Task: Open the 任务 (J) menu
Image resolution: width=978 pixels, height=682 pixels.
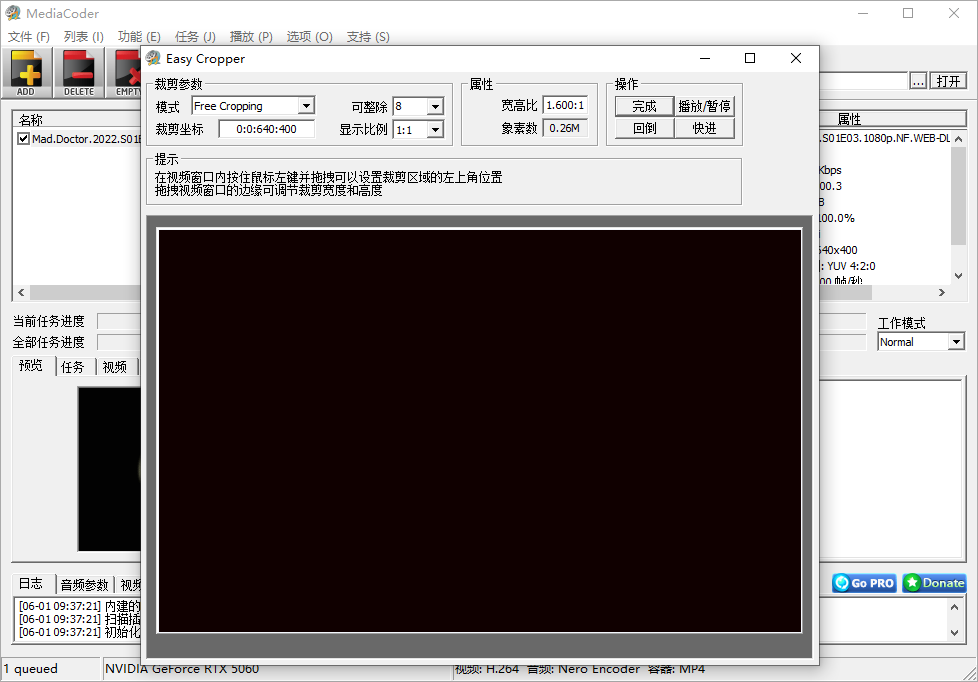Action: point(195,37)
